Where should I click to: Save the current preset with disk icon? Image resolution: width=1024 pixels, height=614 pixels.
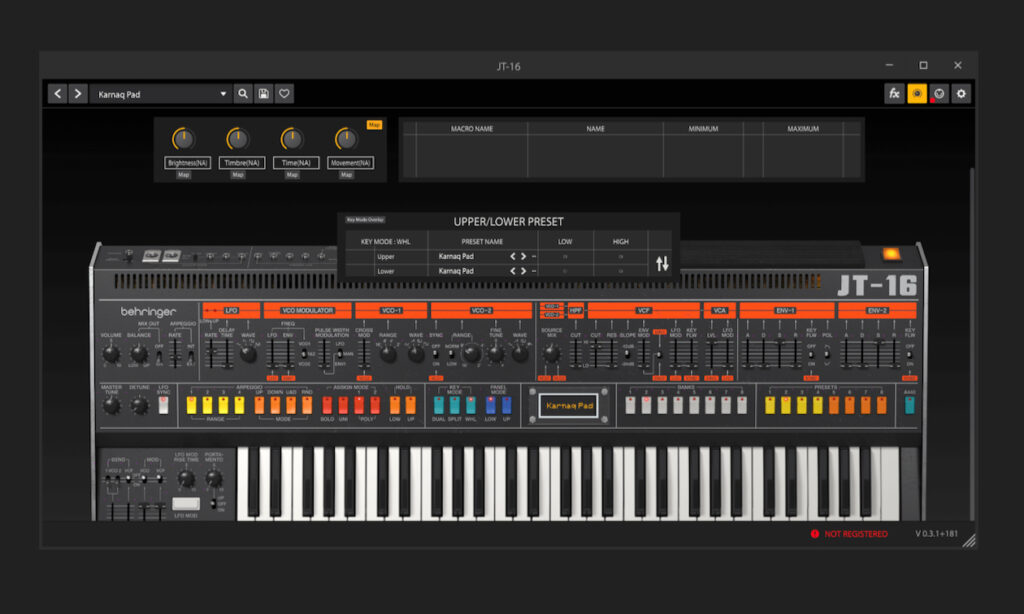[x=263, y=93]
